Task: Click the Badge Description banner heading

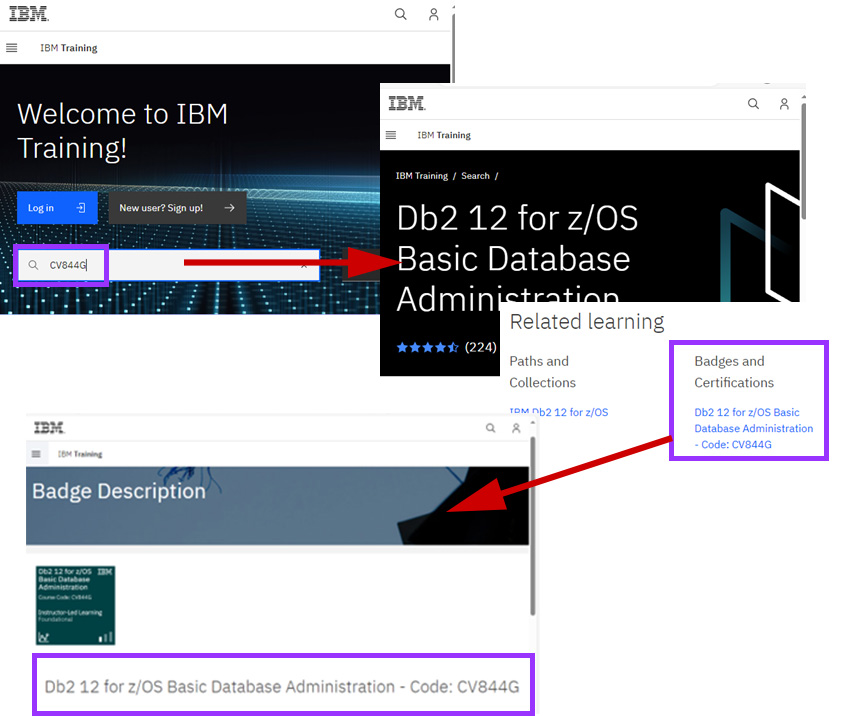Action: [x=119, y=492]
